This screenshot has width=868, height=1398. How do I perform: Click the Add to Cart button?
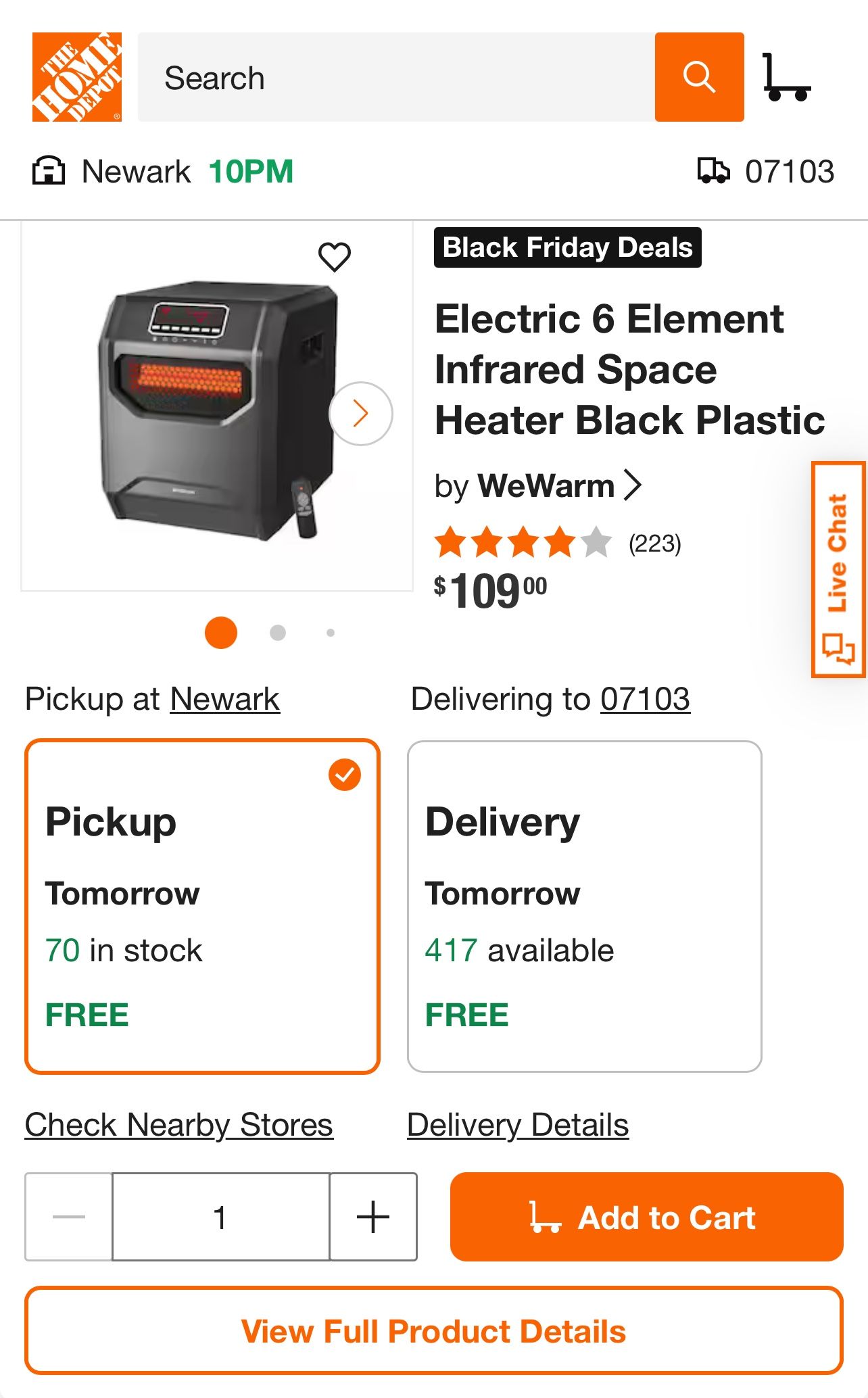(646, 1217)
